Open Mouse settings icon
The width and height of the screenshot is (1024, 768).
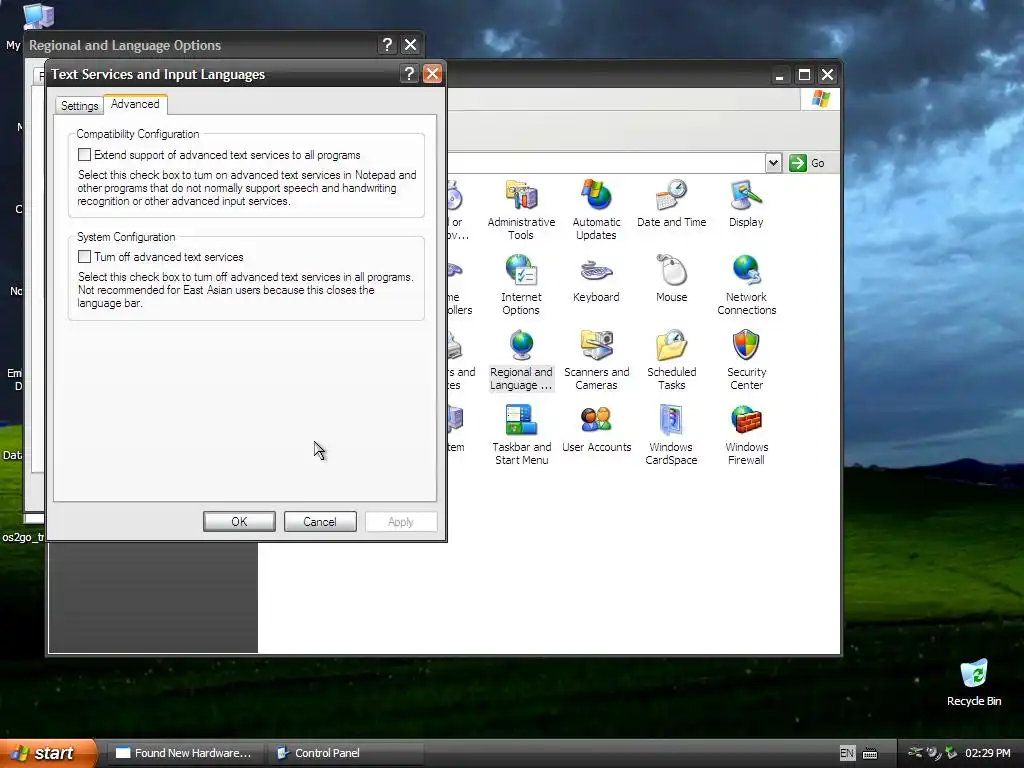[671, 279]
